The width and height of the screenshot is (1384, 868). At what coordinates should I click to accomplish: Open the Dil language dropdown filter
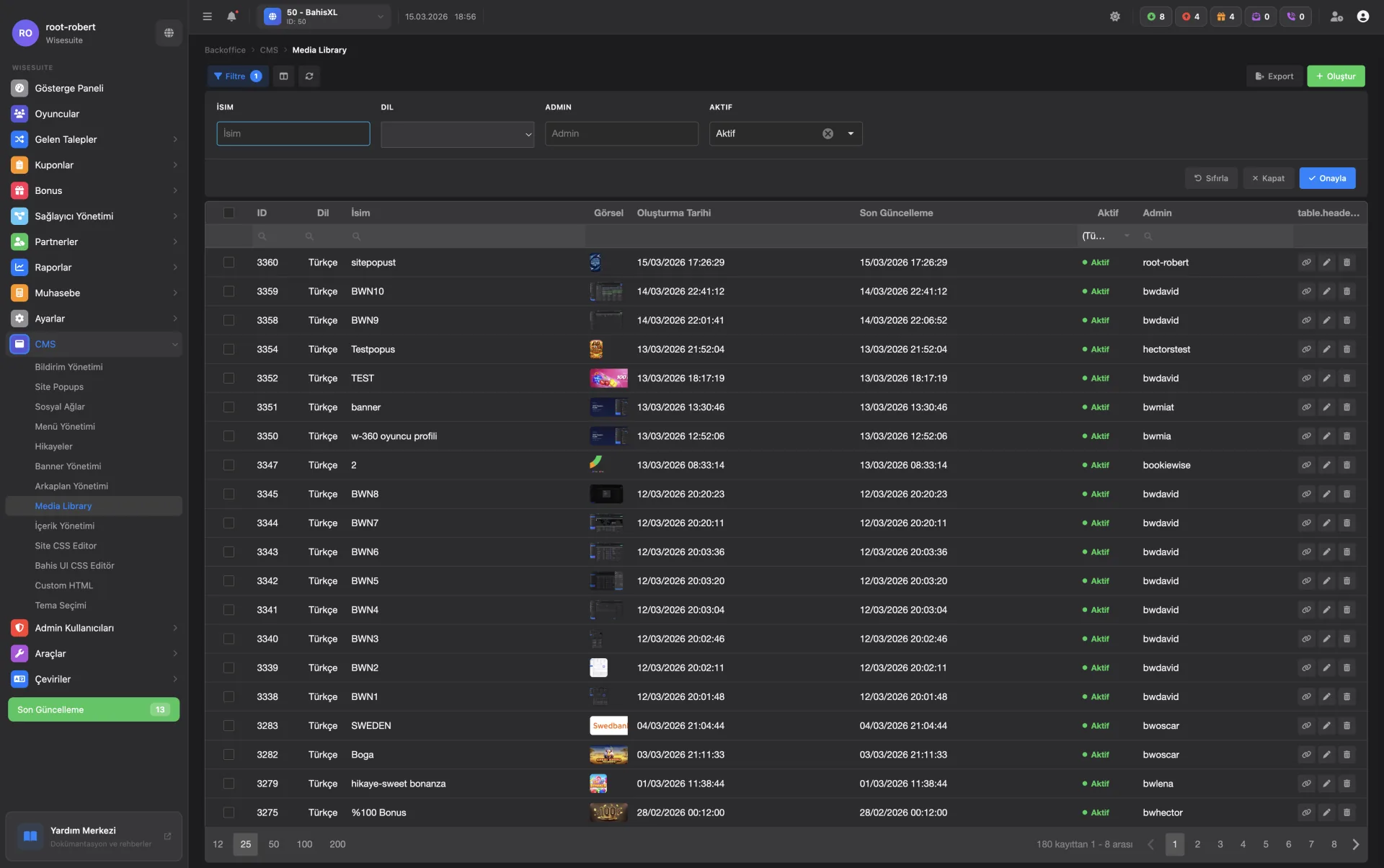[x=457, y=134]
